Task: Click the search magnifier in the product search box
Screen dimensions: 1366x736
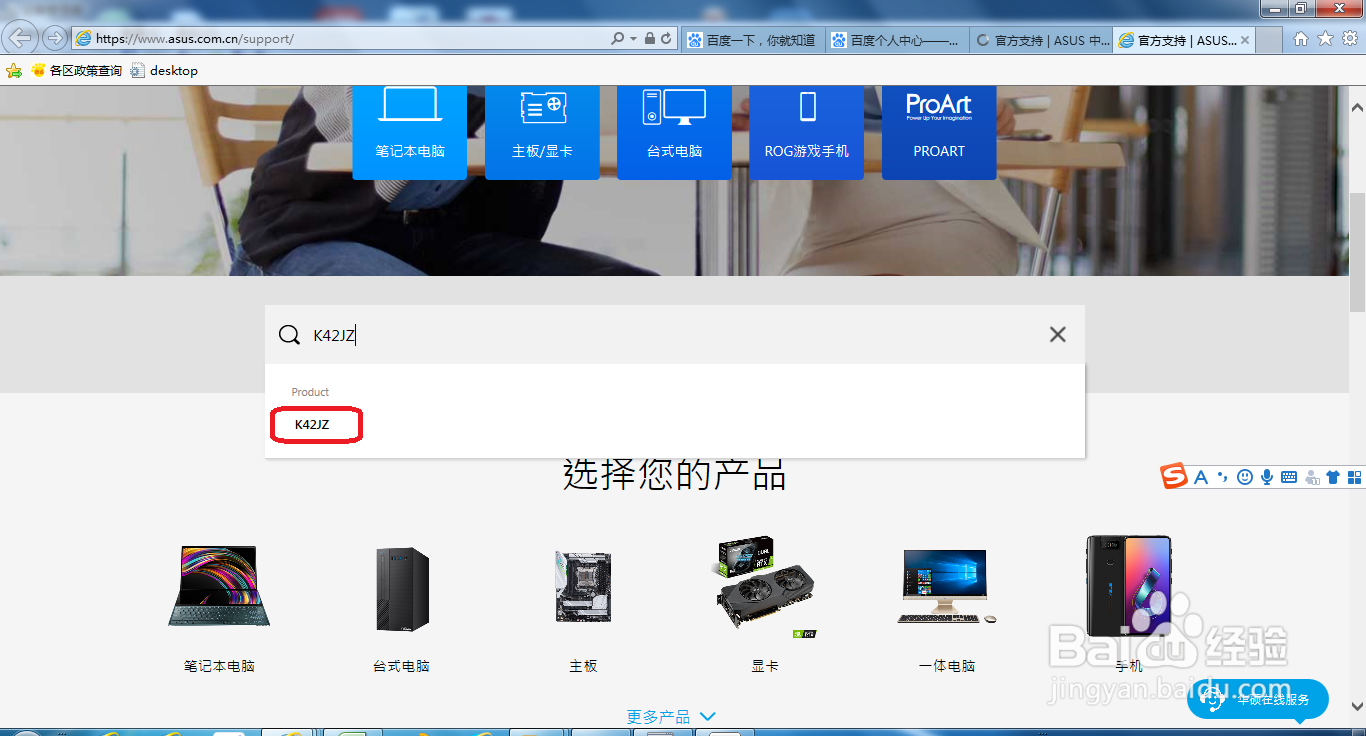Action: pyautogui.click(x=289, y=334)
